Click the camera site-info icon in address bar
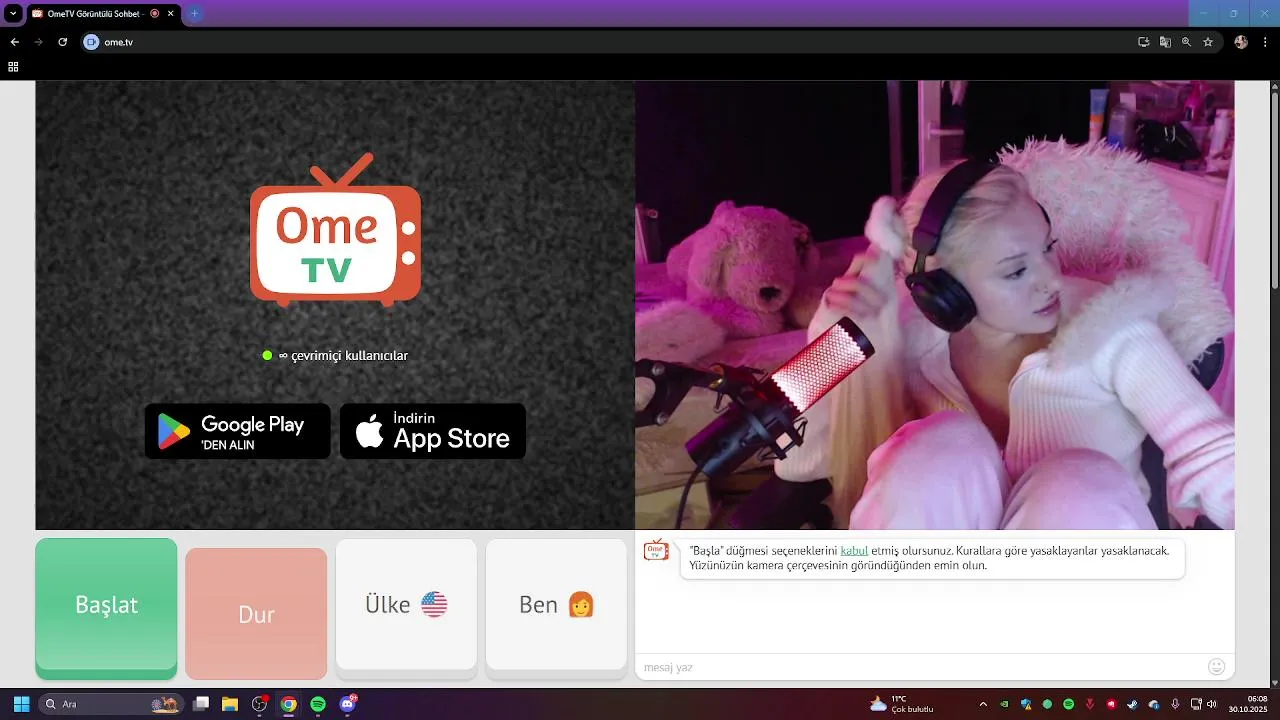This screenshot has height=720, width=1280. tap(92, 42)
